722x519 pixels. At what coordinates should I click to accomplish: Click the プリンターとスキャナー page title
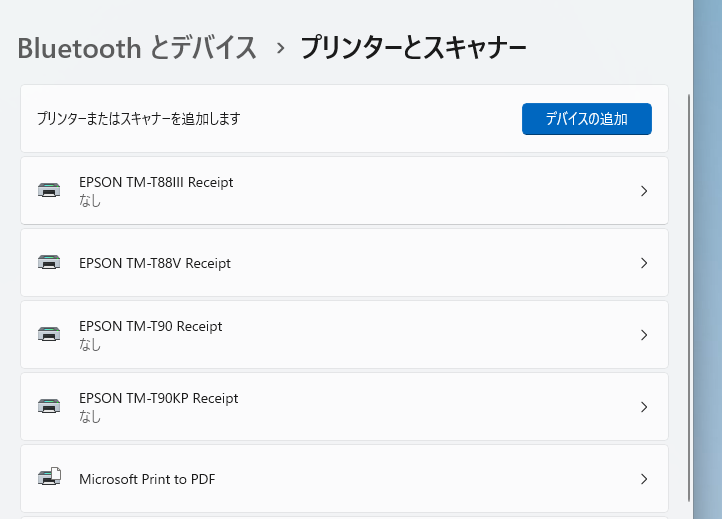[x=413, y=47]
